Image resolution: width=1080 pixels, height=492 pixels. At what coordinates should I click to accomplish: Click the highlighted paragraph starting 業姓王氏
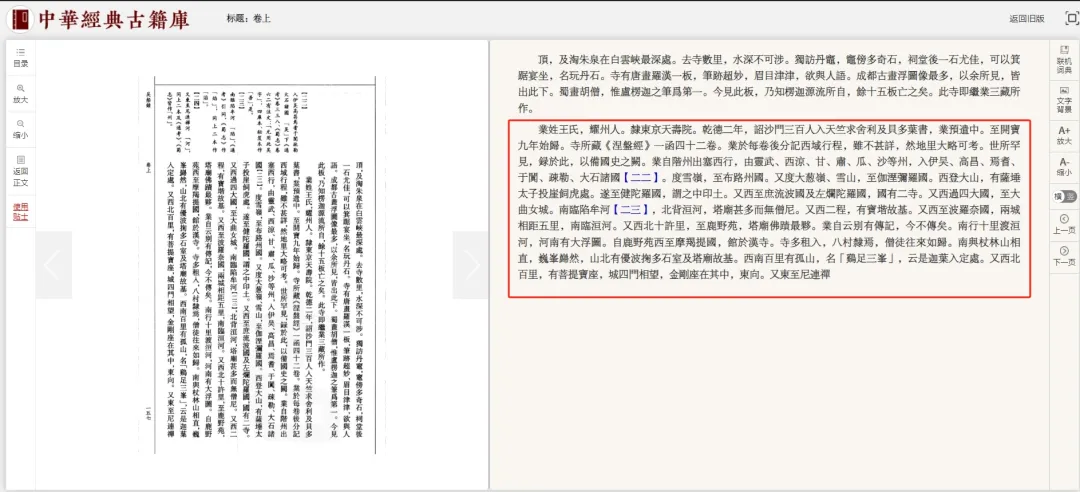(769, 208)
